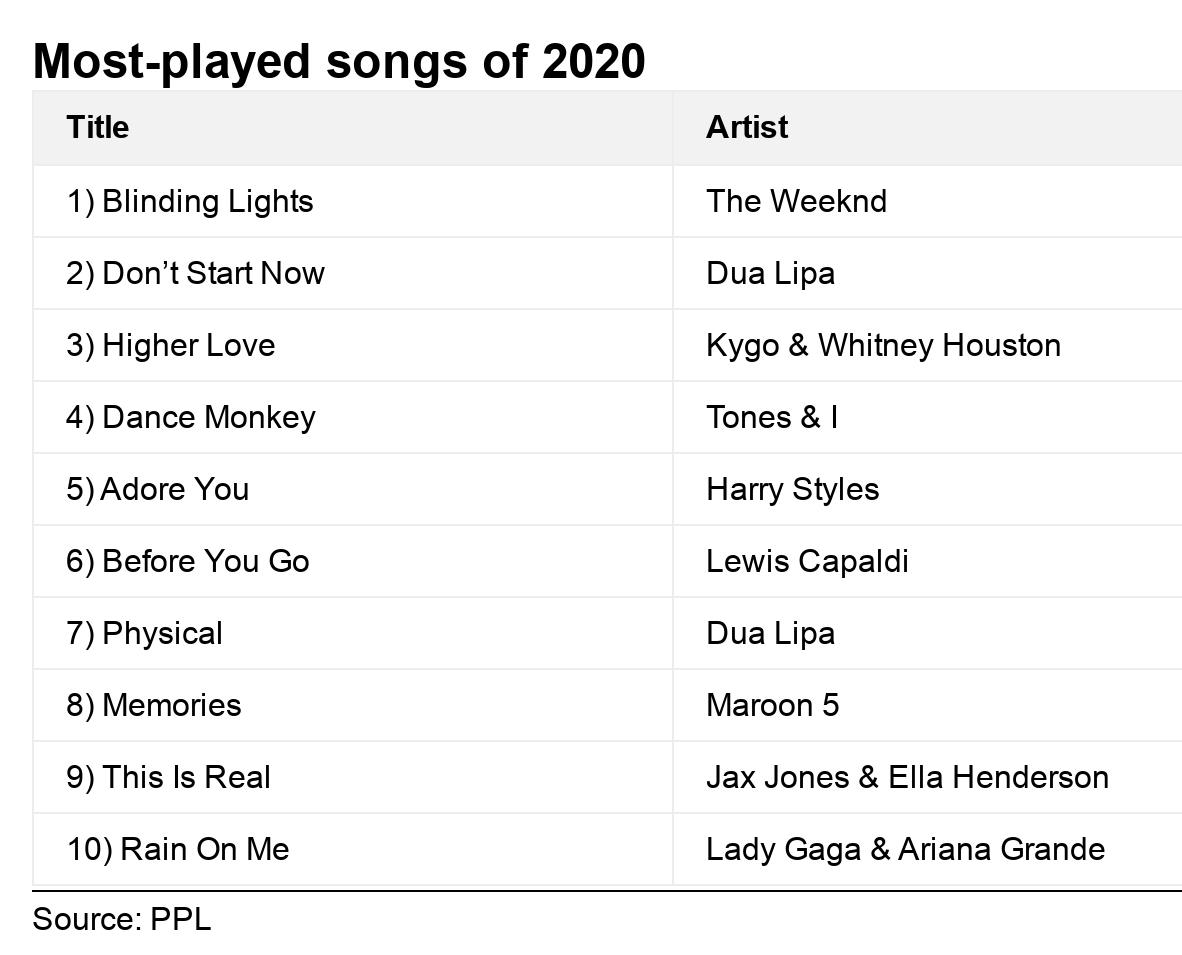Click the "1) Blinding Lights" cell
Image resolution: width=1182 pixels, height=955 pixels.
tap(190, 201)
